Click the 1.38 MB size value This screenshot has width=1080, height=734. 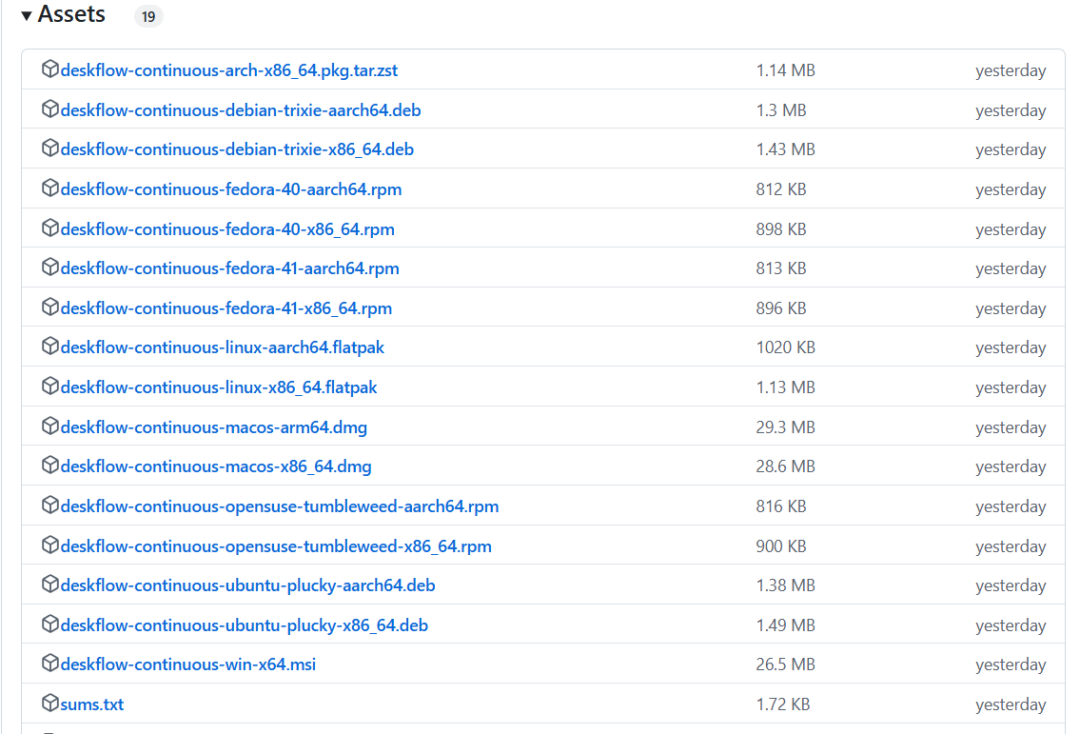785,586
